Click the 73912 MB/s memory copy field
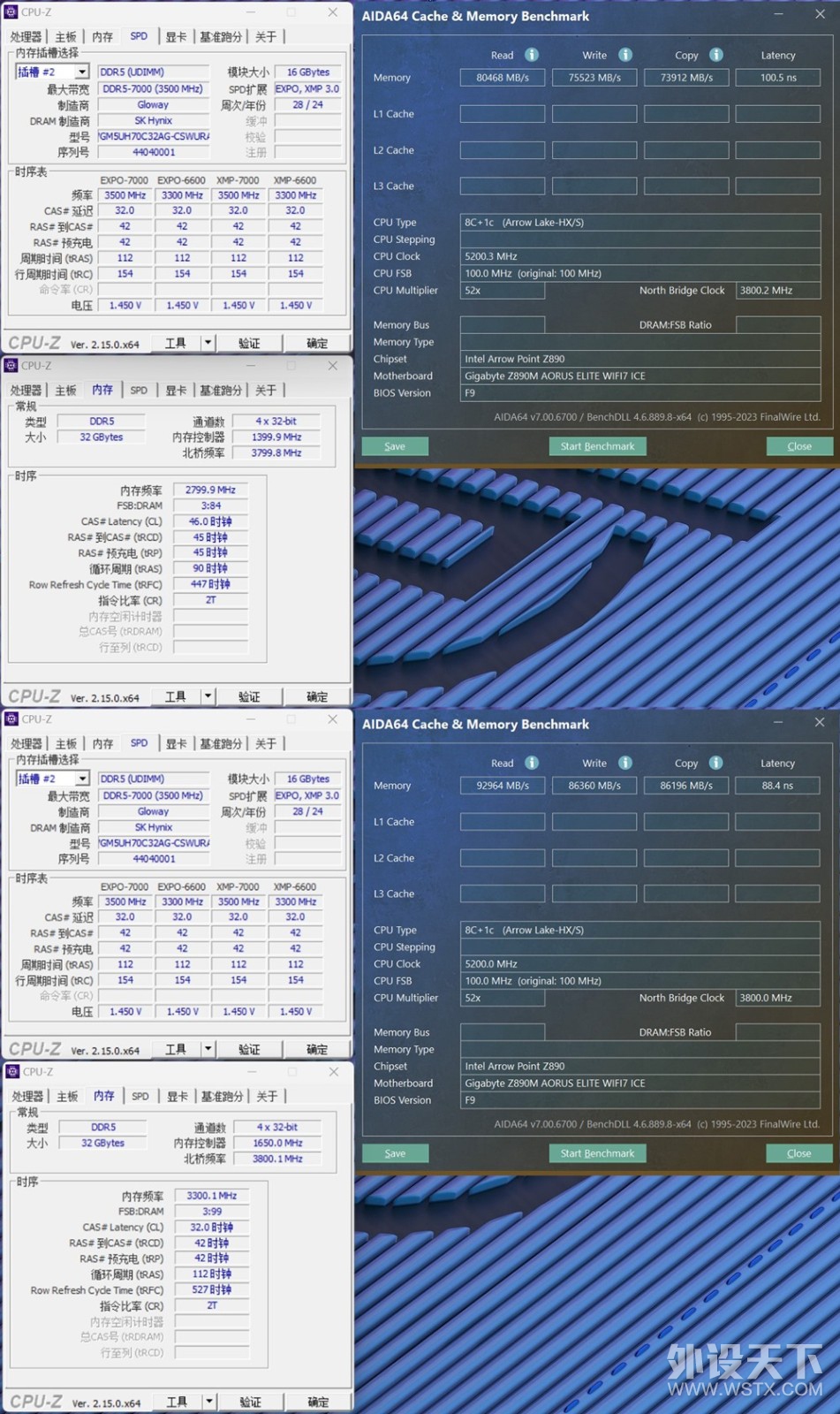This screenshot has width=840, height=1414. (686, 78)
